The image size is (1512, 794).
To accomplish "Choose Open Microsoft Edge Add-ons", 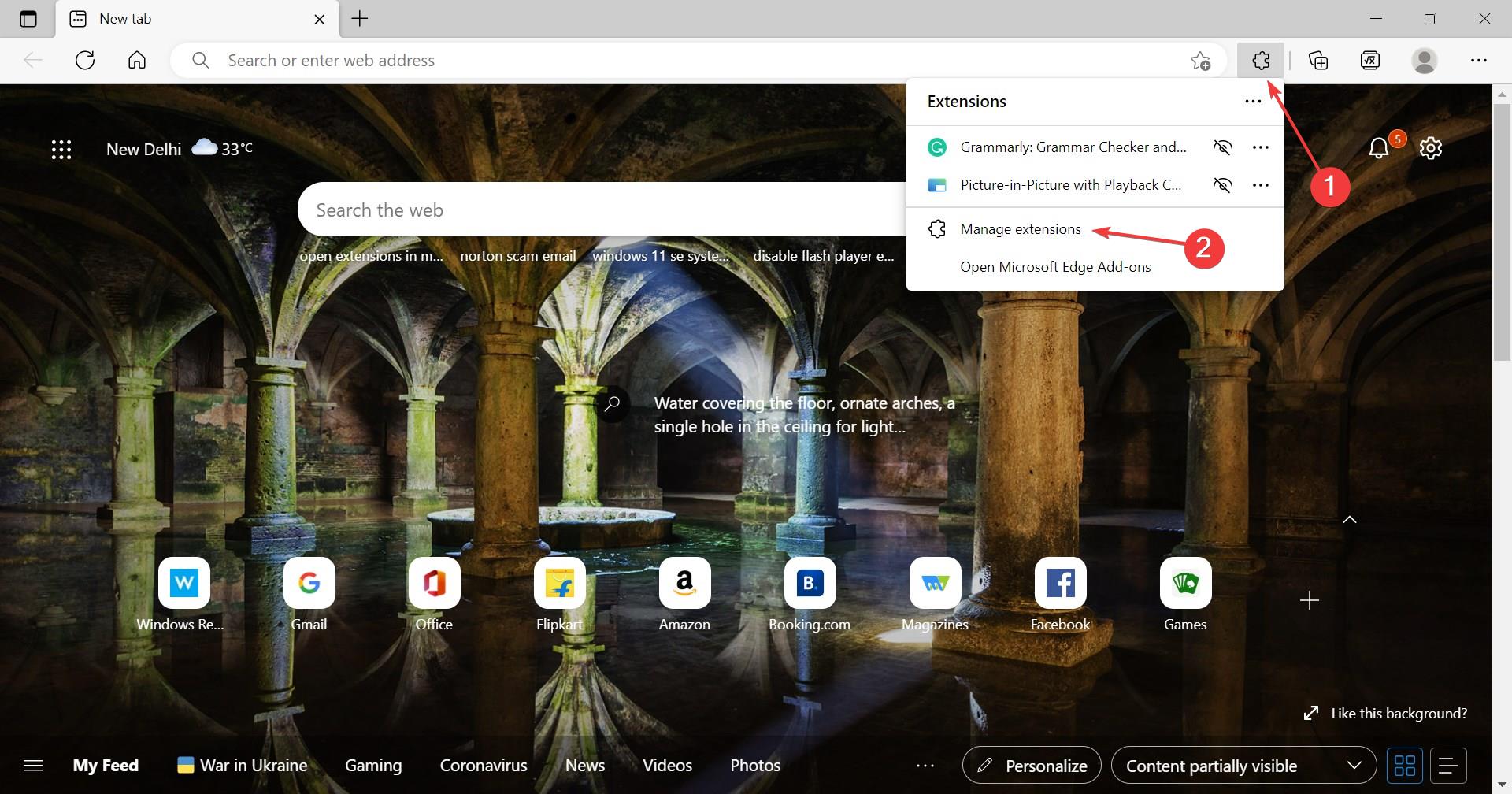I will [1055, 267].
